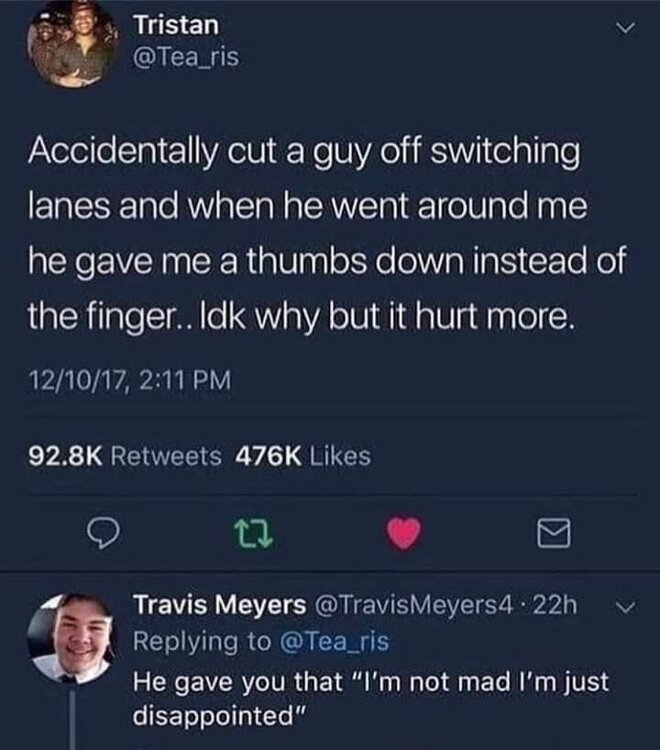Click @Tea_ris in the Replying to line

click(x=331, y=641)
